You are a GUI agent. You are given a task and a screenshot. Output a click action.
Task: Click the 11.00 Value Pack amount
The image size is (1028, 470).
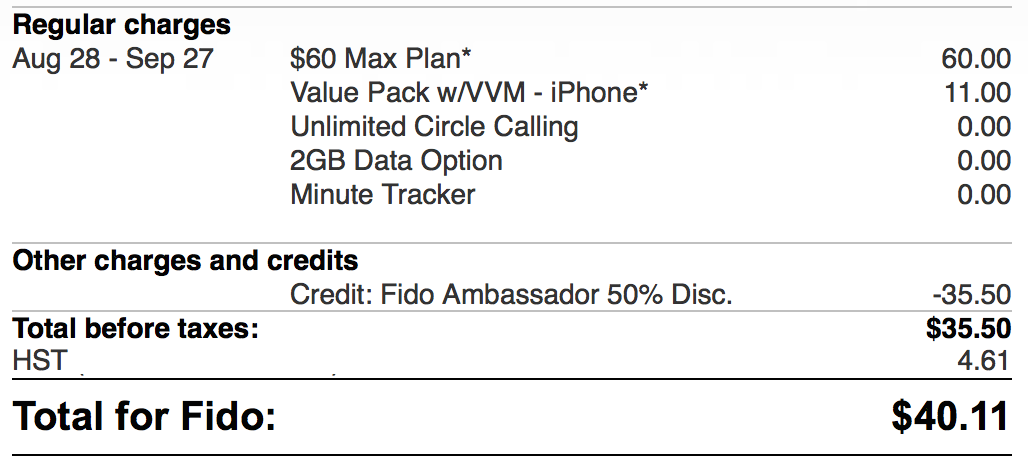977,93
